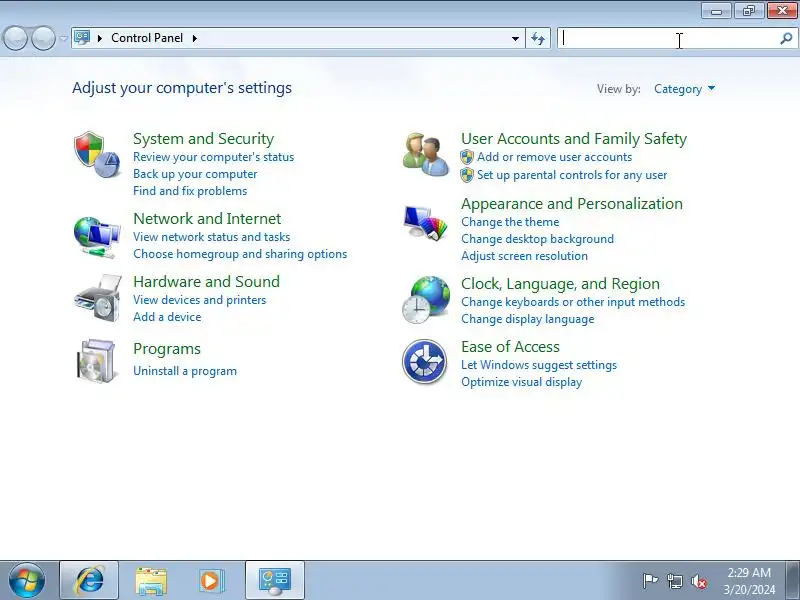Image resolution: width=800 pixels, height=600 pixels.
Task: Open the Action Center flag tray icon
Action: pyautogui.click(x=650, y=581)
